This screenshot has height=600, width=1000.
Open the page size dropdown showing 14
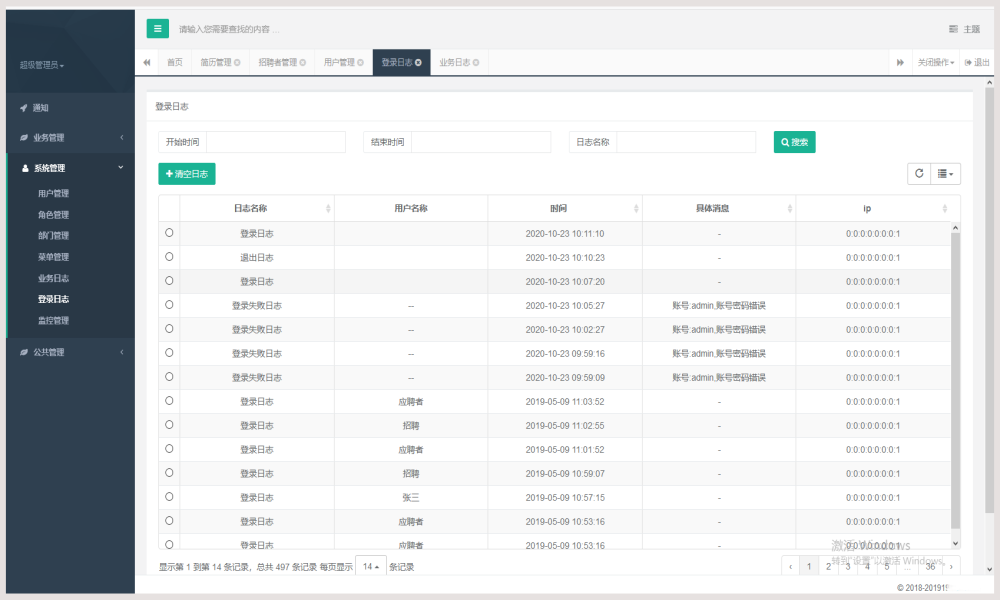tap(371, 566)
